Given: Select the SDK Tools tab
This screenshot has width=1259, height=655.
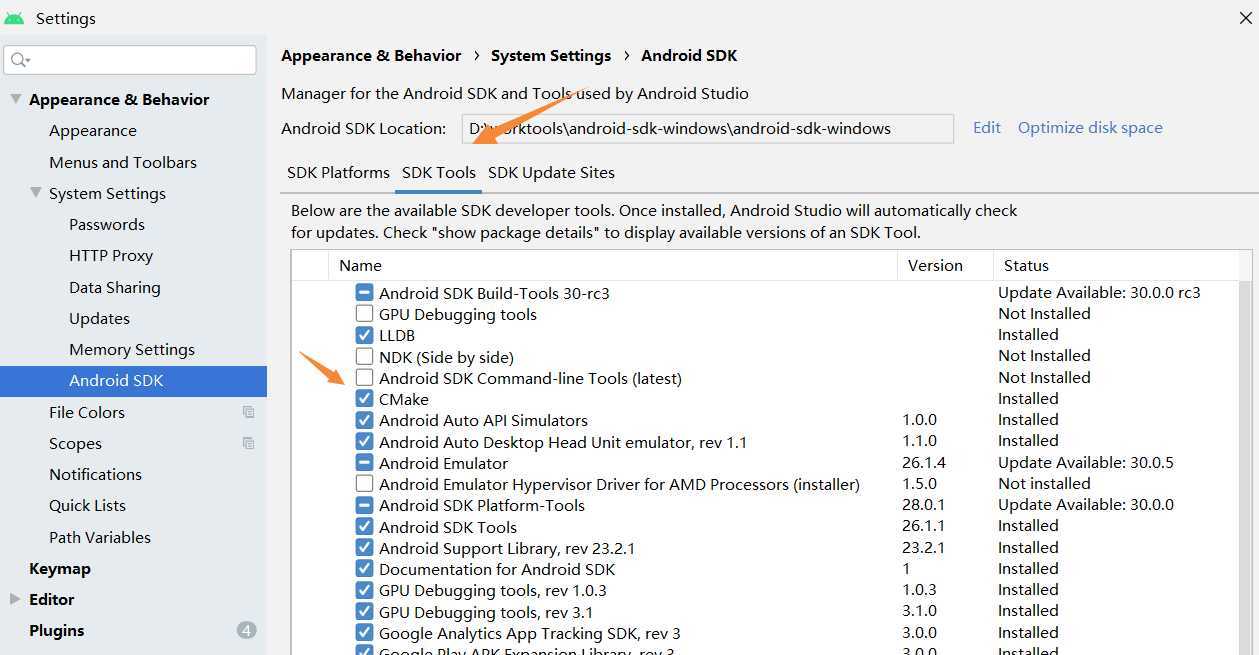Looking at the screenshot, I should click(439, 172).
